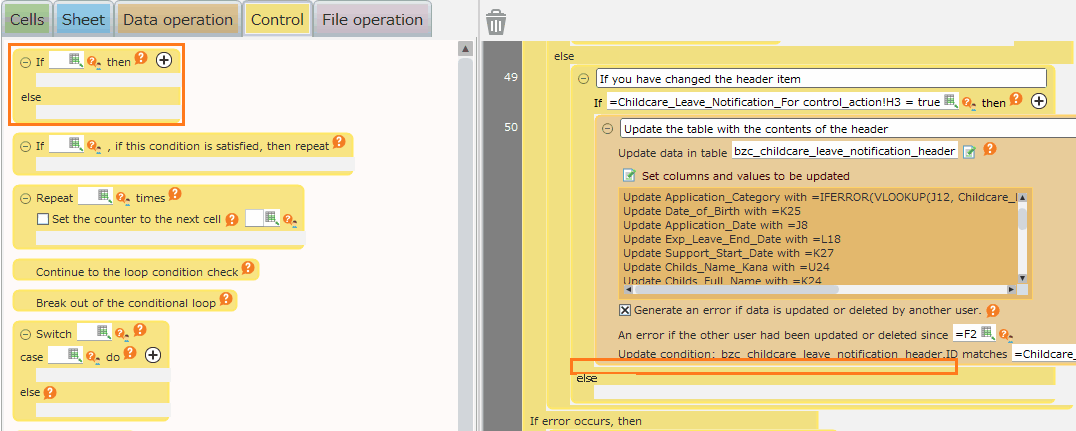Click the cell picker icon in Repeat times field
Viewport: 1076px width, 431px height.
coord(103,196)
